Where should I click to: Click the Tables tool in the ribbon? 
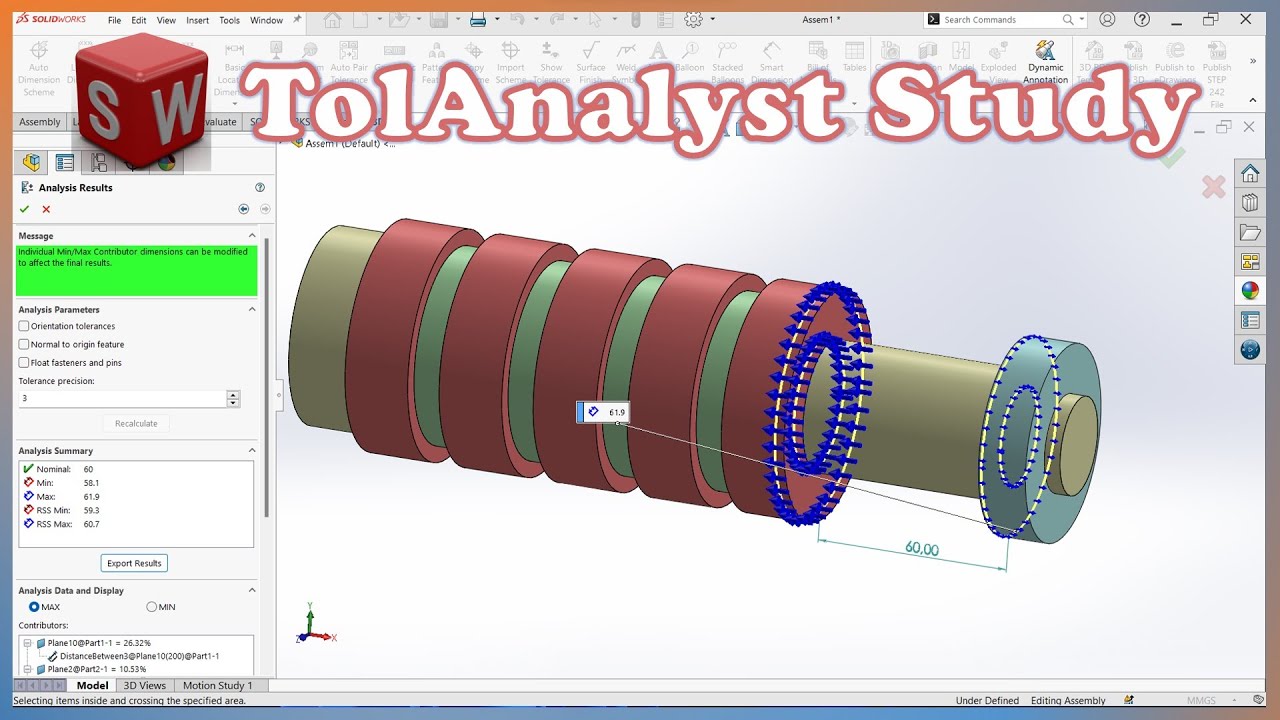[854, 57]
